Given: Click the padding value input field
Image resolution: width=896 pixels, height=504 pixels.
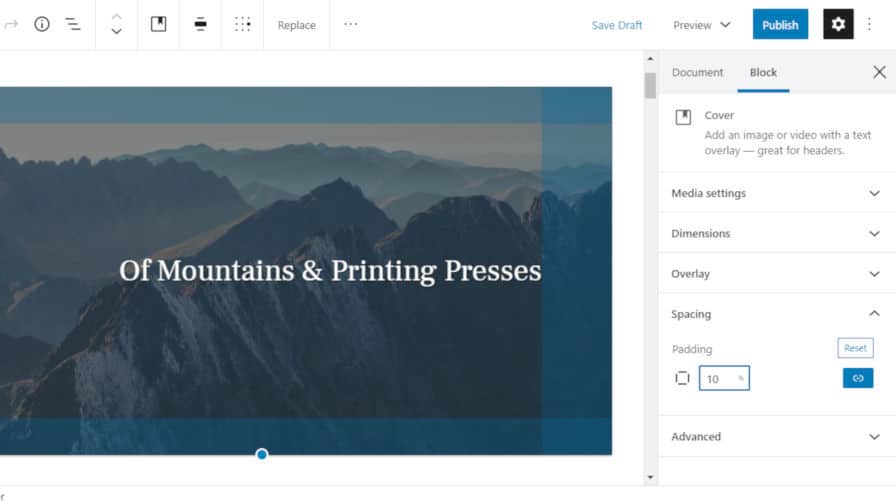Looking at the screenshot, I should [719, 379].
